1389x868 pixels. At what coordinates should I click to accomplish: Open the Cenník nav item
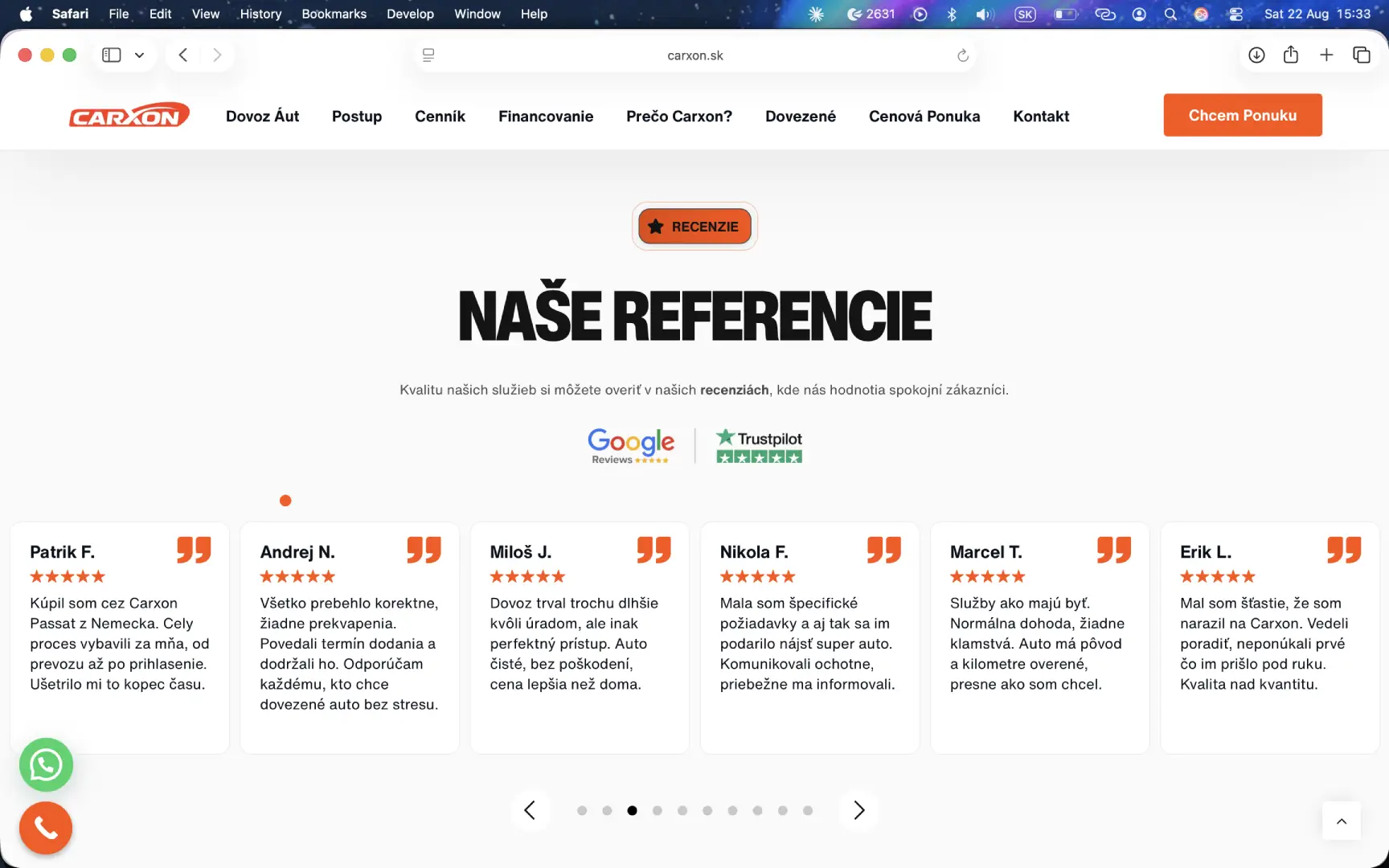[440, 117]
